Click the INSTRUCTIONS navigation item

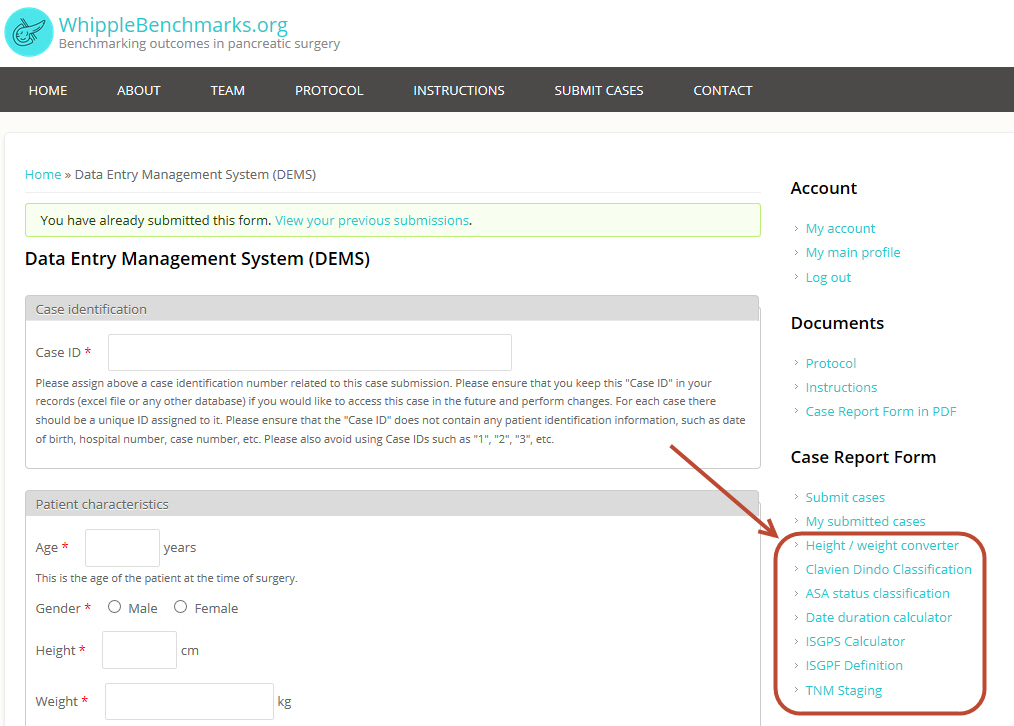point(459,90)
